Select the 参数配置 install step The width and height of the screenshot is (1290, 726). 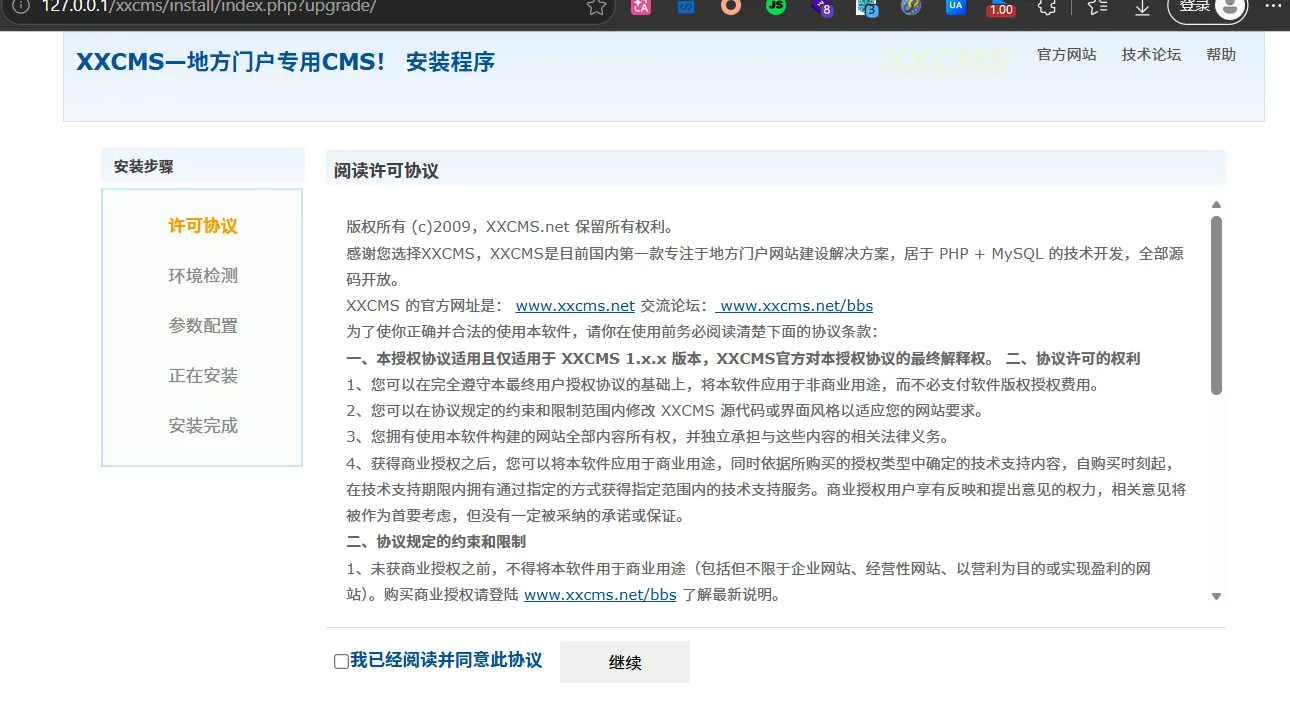203,326
